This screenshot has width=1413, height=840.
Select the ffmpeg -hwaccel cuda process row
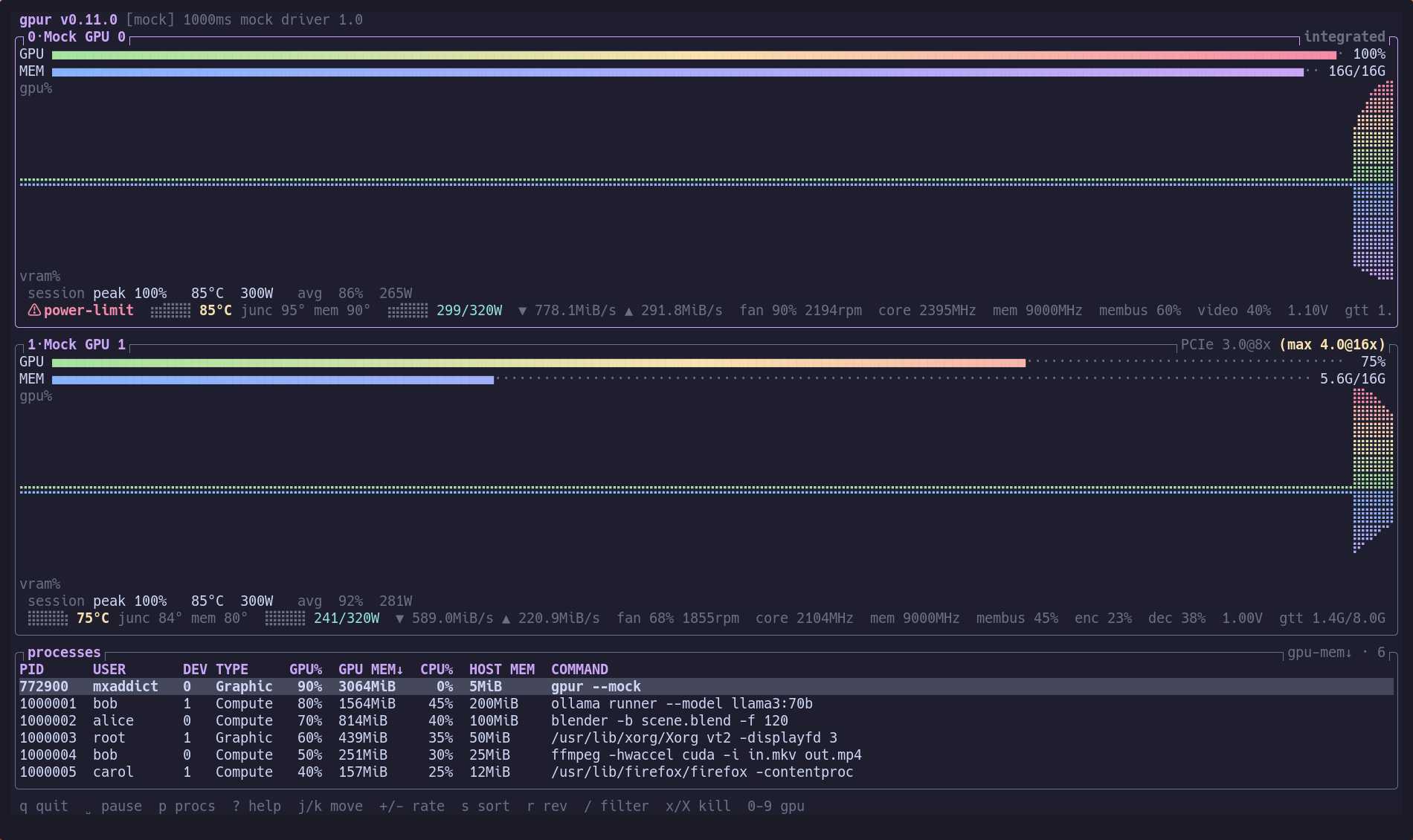(x=706, y=755)
